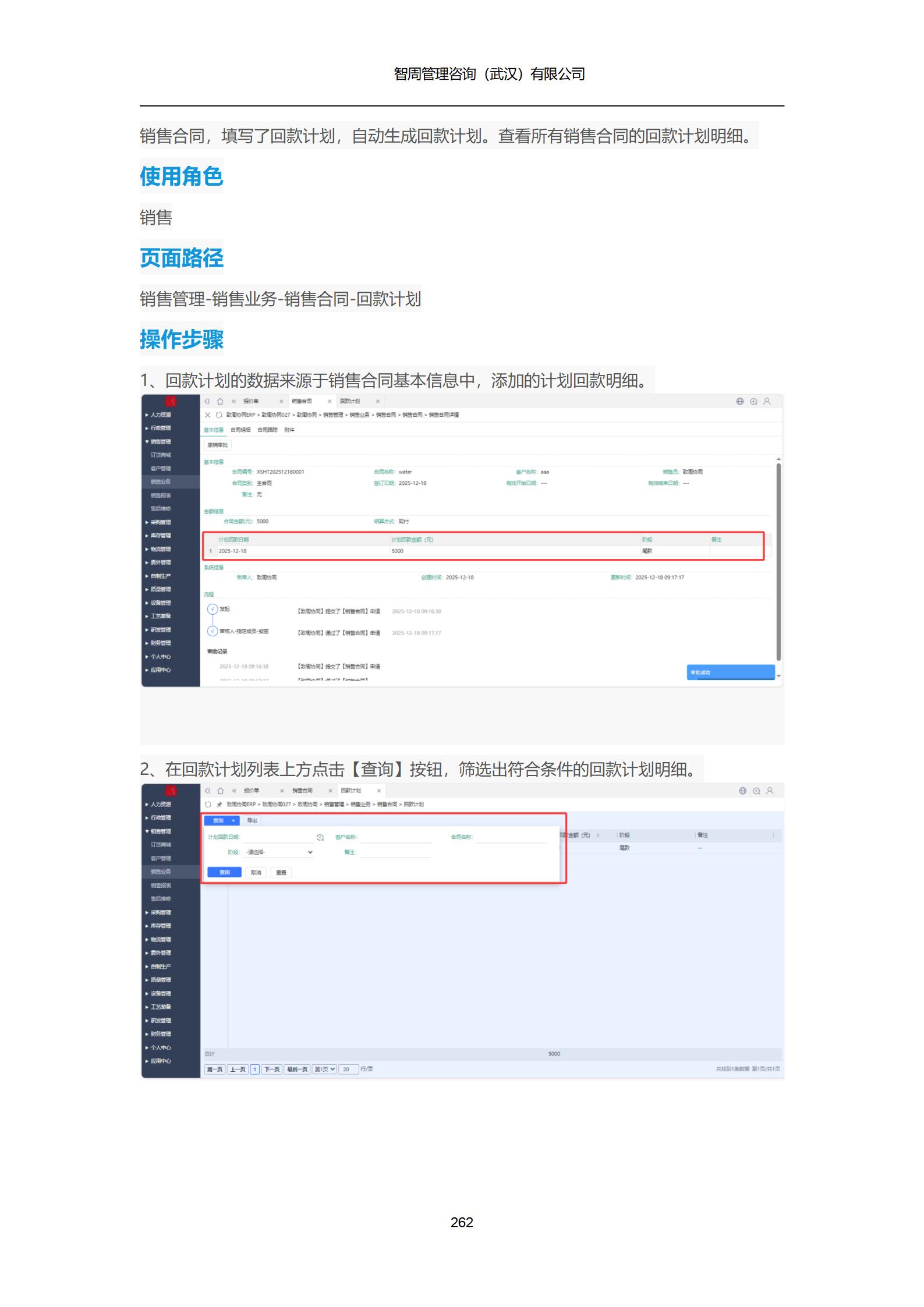924x1307 pixels.
Task: Click the user profile icon in 回款计划 list screenshot
Action: coord(770,791)
